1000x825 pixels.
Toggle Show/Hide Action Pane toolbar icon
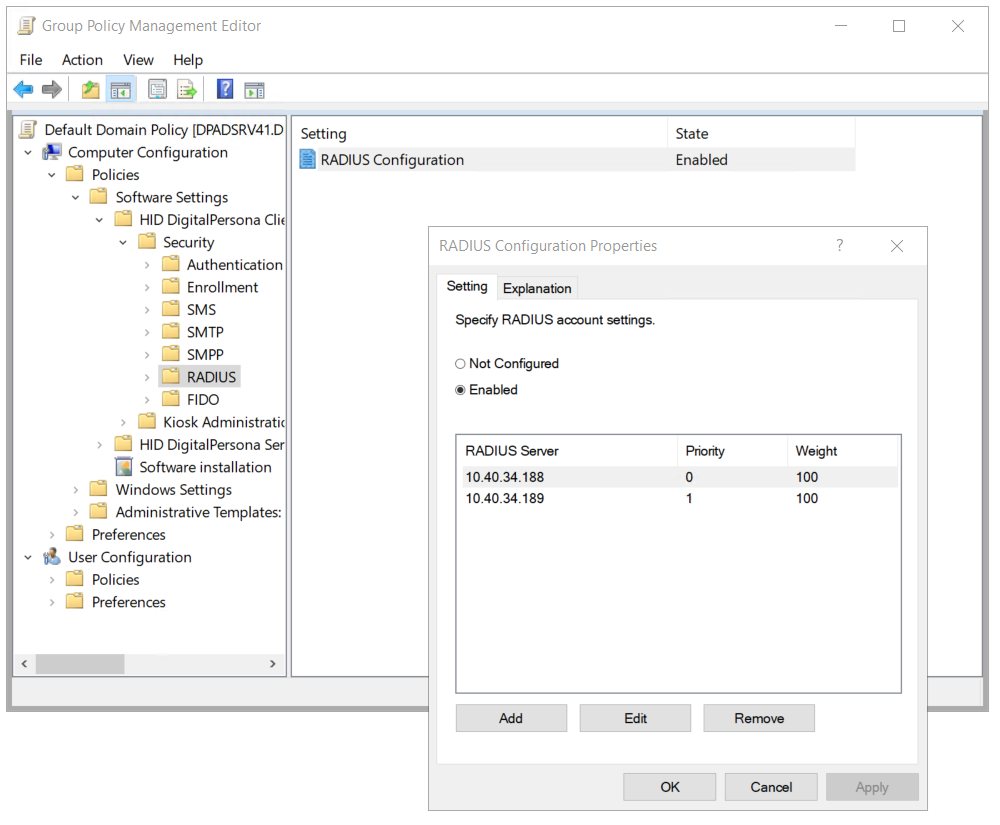(x=255, y=90)
